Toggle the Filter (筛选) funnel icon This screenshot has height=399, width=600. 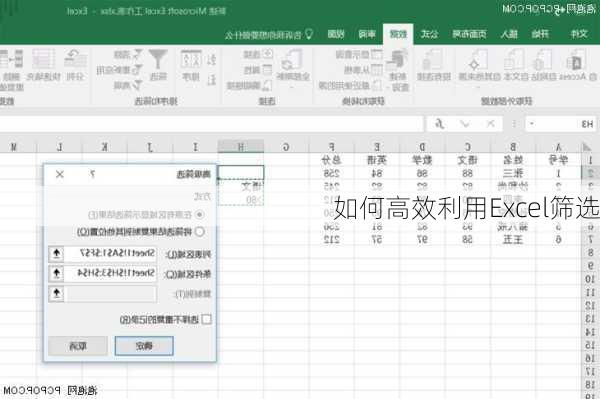tap(158, 65)
